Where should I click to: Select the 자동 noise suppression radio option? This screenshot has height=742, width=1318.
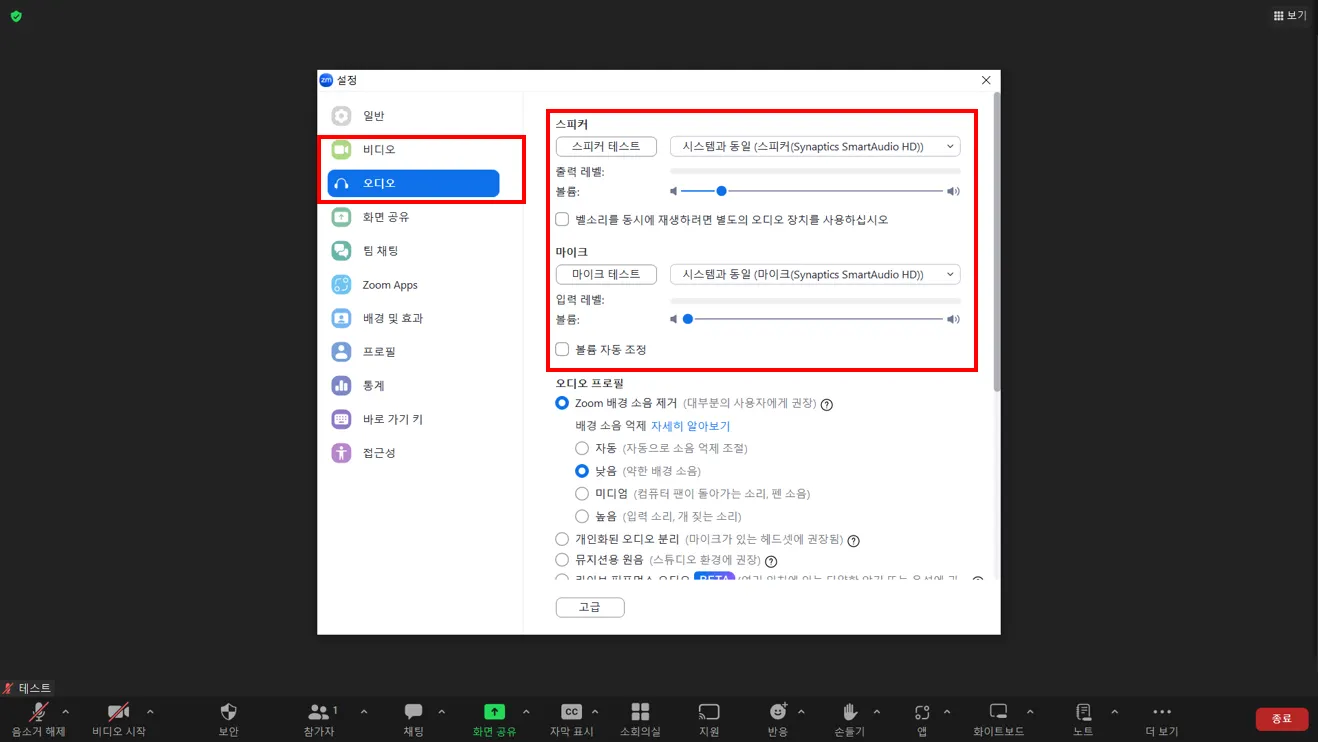click(582, 448)
